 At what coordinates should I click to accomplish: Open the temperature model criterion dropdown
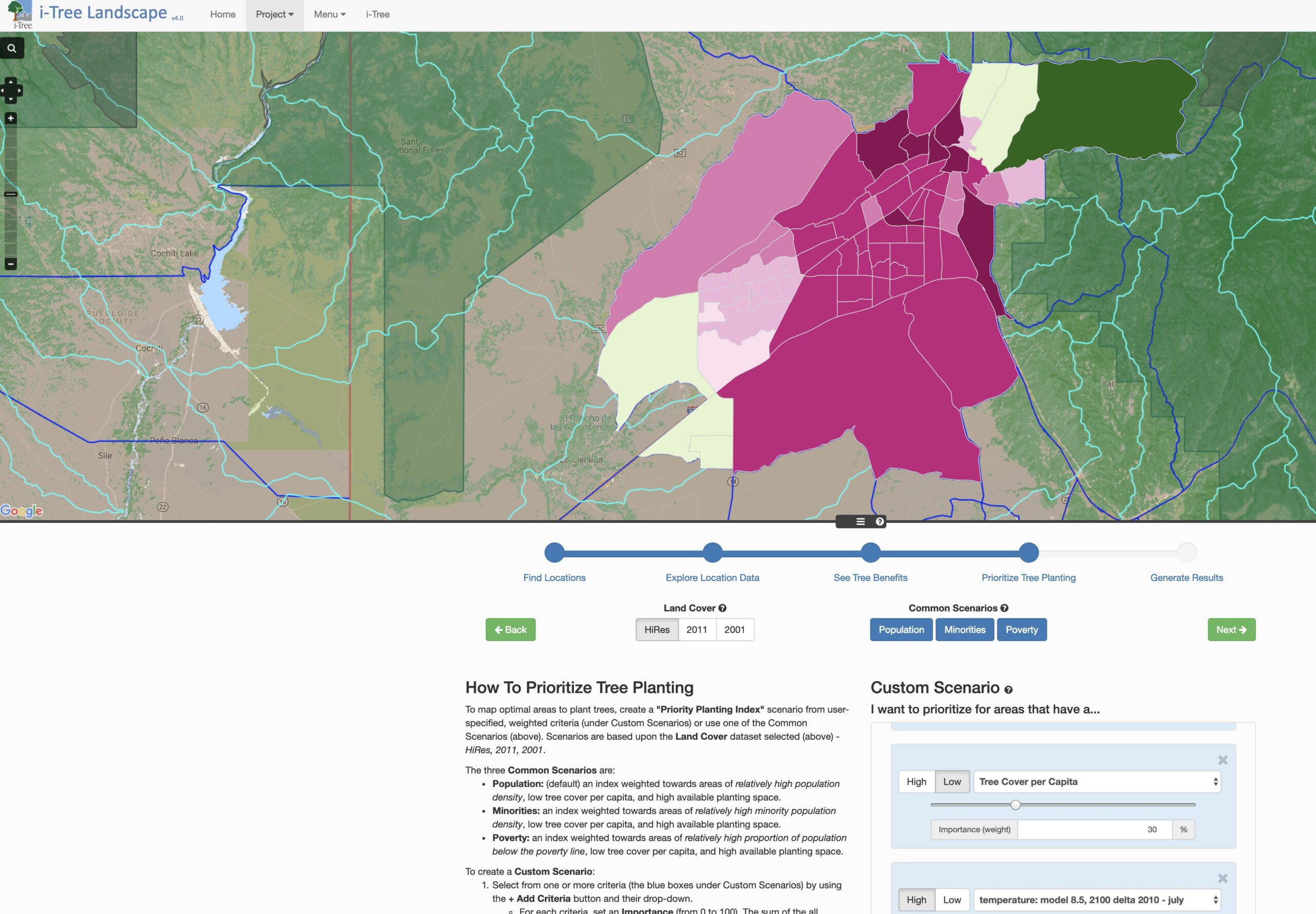coord(1096,900)
